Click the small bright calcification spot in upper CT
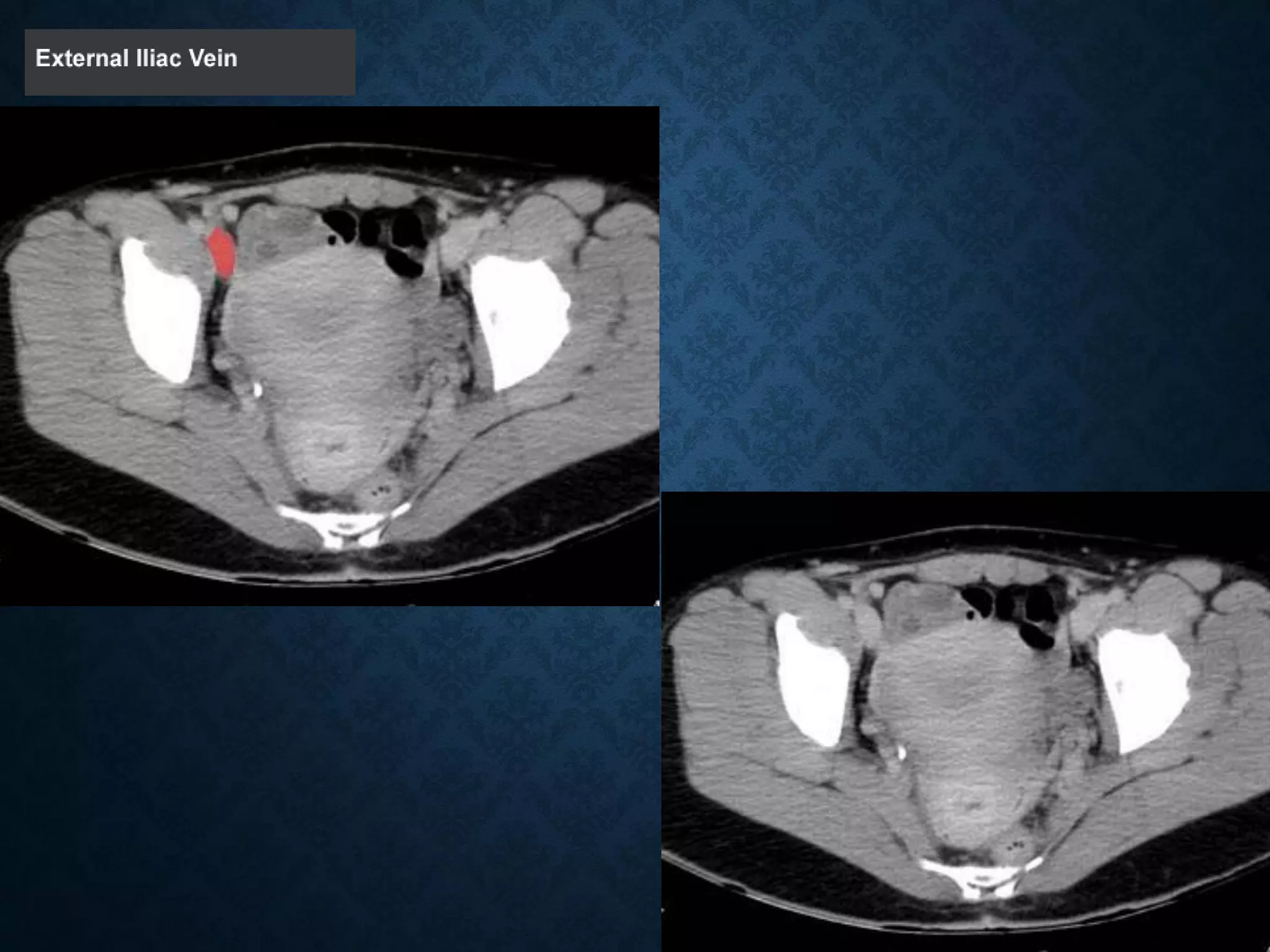 click(x=258, y=389)
